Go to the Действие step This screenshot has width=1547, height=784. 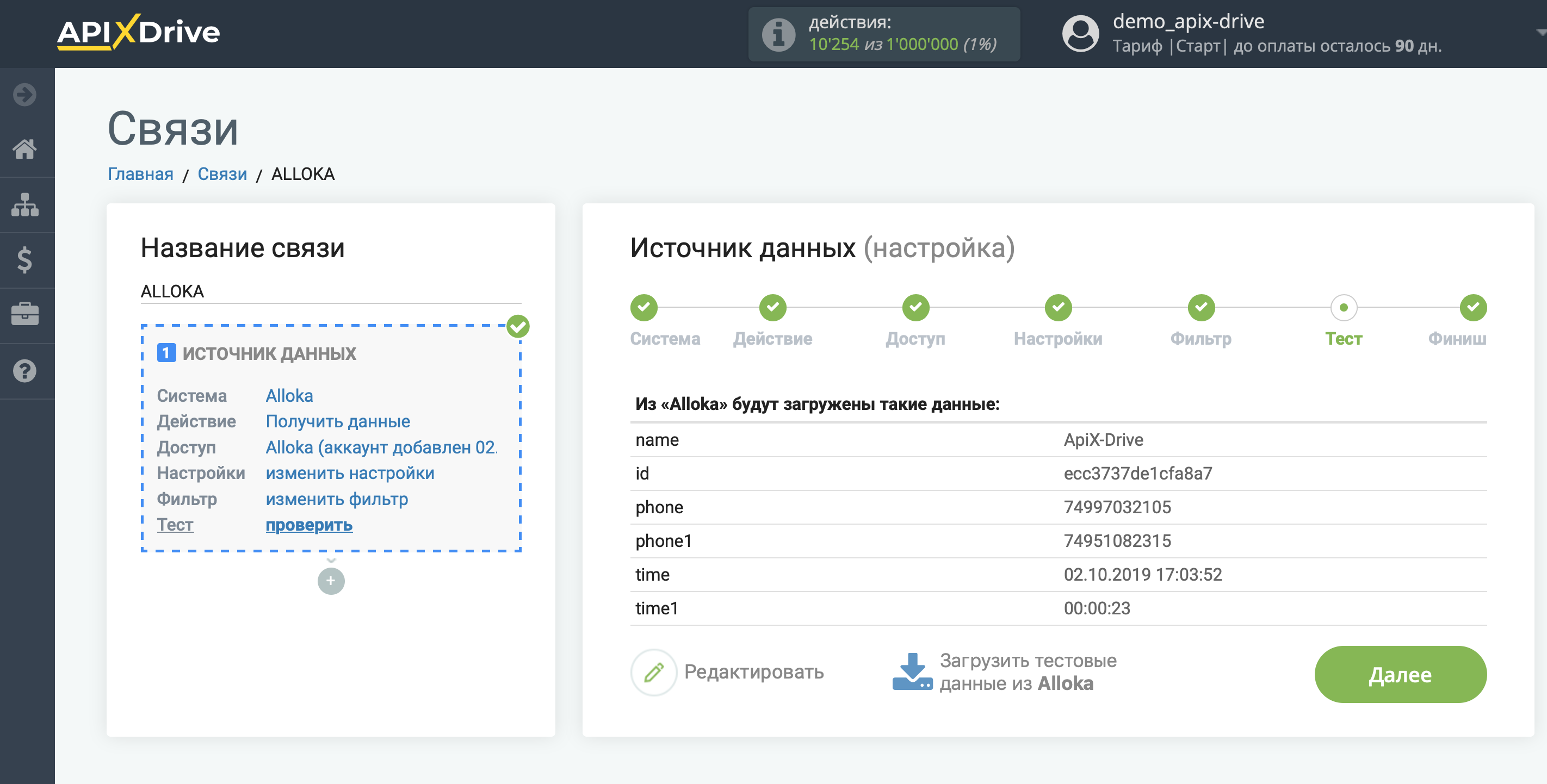(772, 307)
